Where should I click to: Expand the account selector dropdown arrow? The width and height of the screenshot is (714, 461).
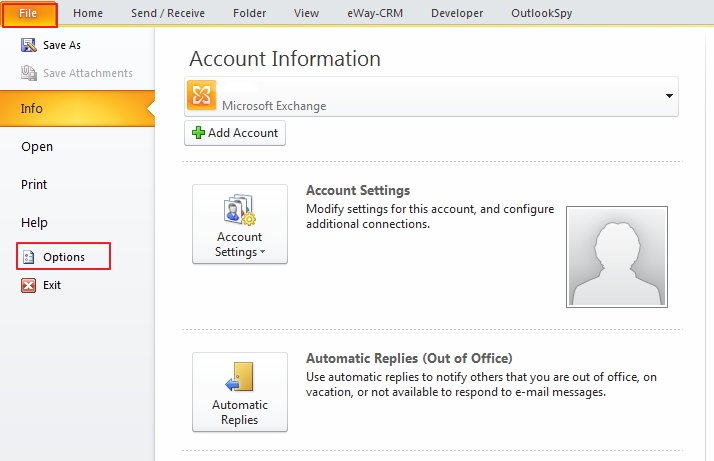[669, 96]
